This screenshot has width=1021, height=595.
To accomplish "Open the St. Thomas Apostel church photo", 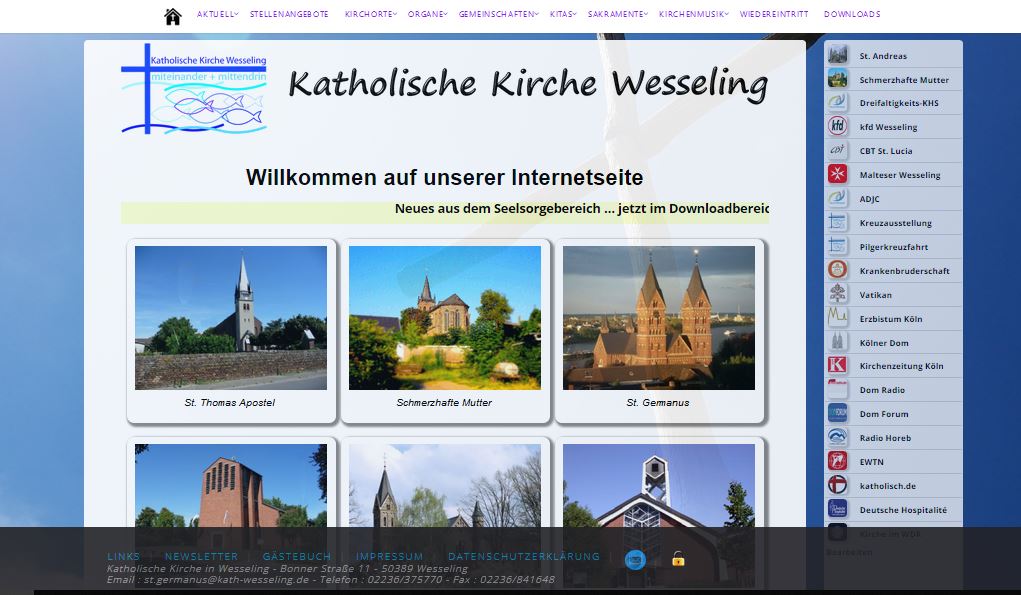I will (231, 318).
